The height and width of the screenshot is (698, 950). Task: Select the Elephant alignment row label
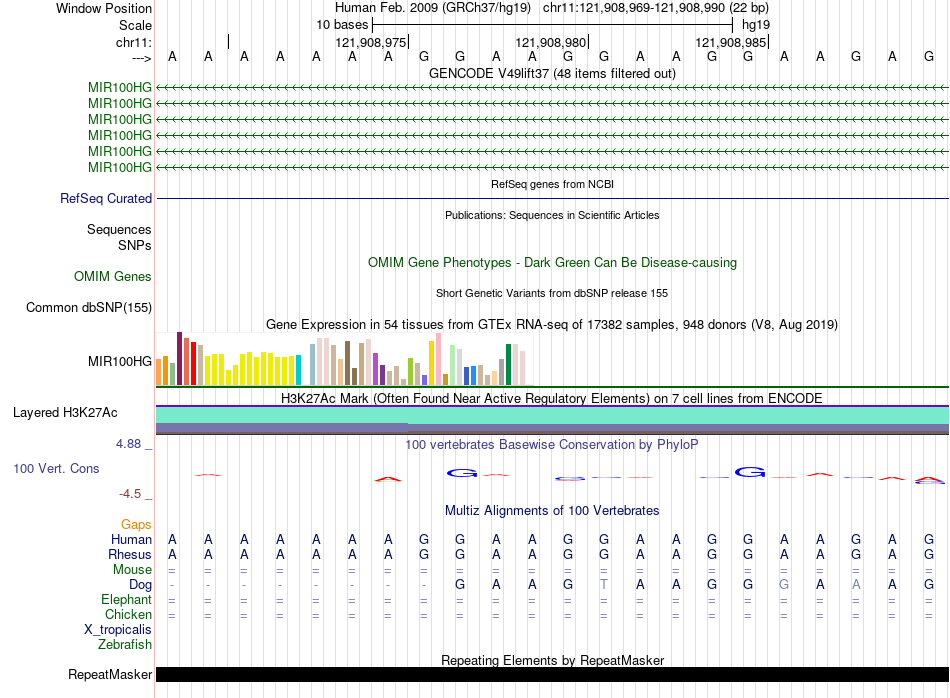click(127, 599)
